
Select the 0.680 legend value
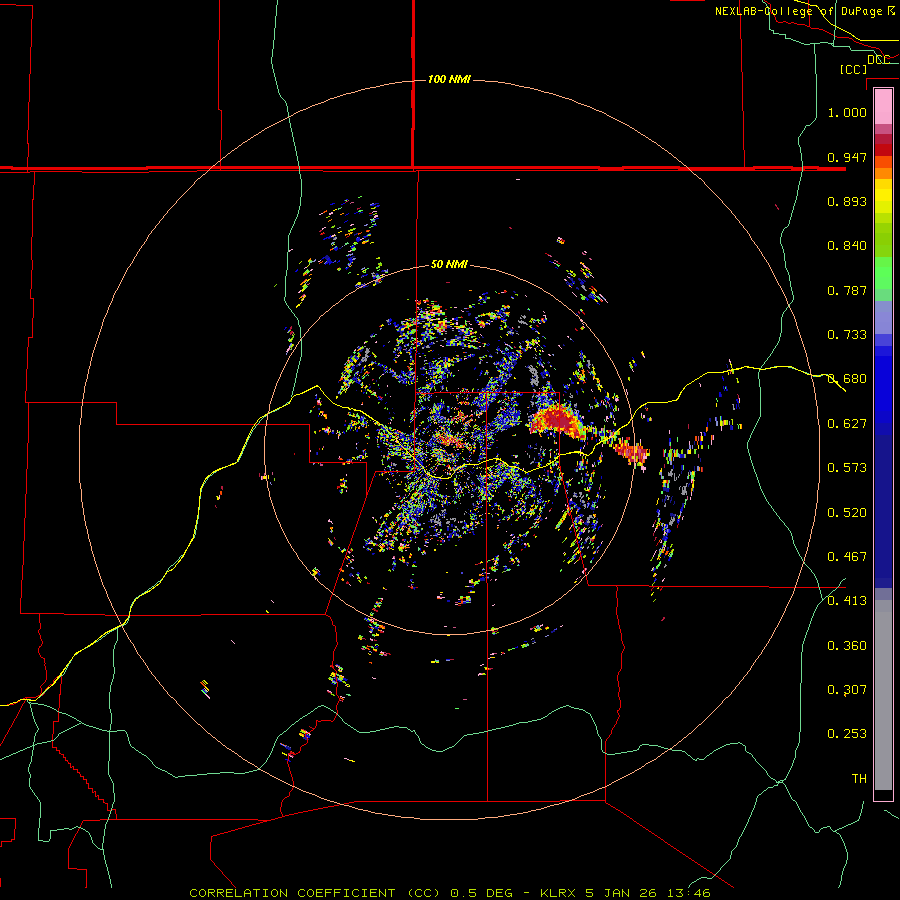847,379
